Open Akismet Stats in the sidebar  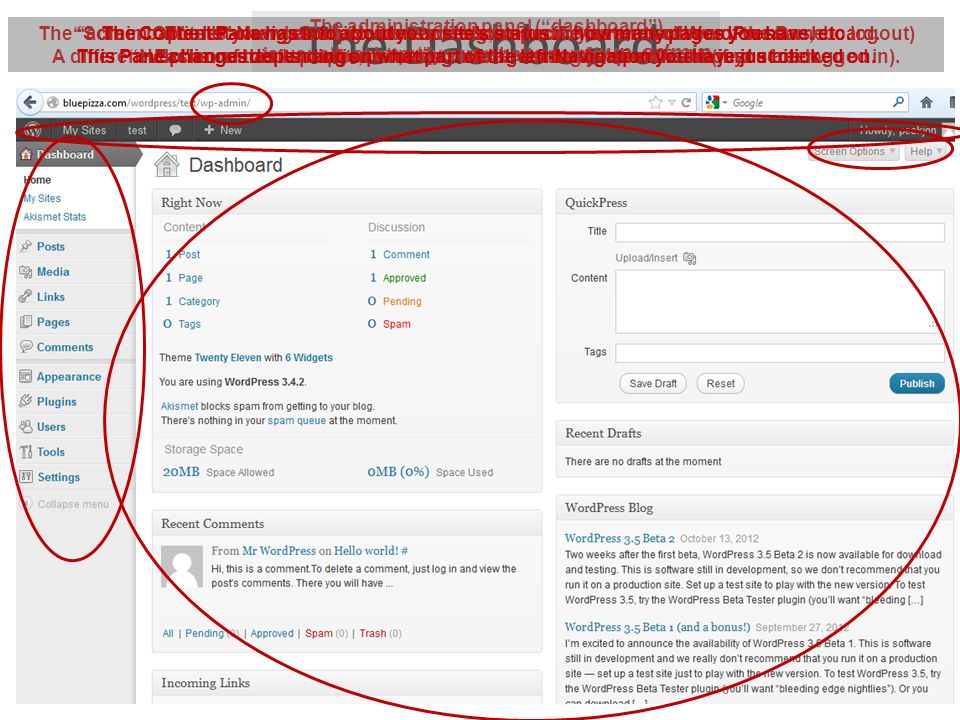point(54,217)
